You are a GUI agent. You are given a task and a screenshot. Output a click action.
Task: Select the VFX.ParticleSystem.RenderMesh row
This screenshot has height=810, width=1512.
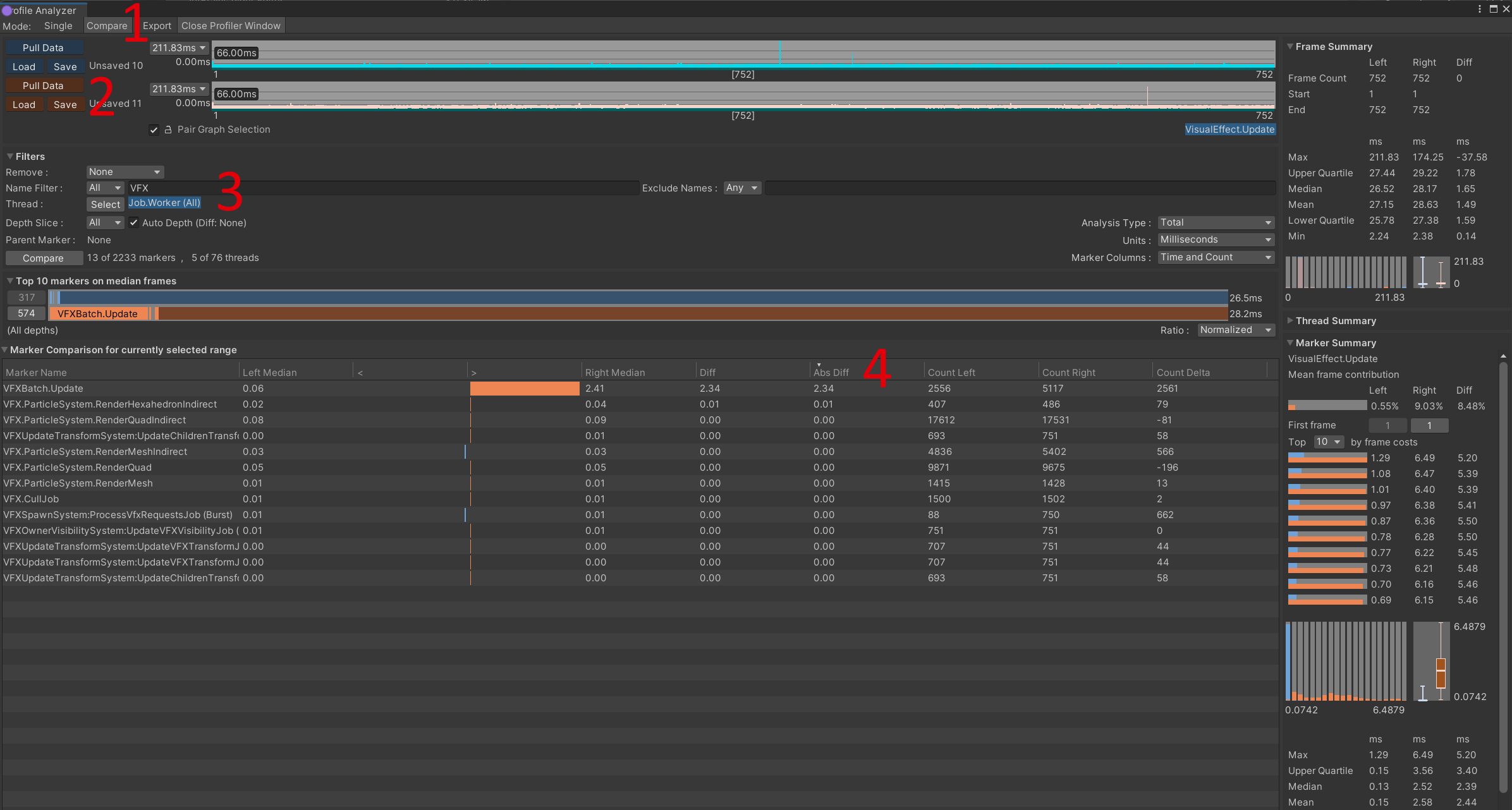[640, 483]
